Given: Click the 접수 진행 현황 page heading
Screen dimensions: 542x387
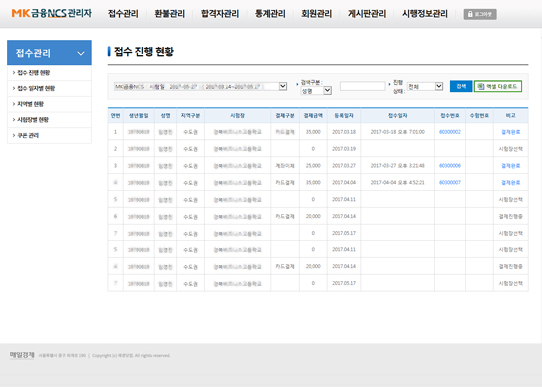Looking at the screenshot, I should pyautogui.click(x=144, y=51).
